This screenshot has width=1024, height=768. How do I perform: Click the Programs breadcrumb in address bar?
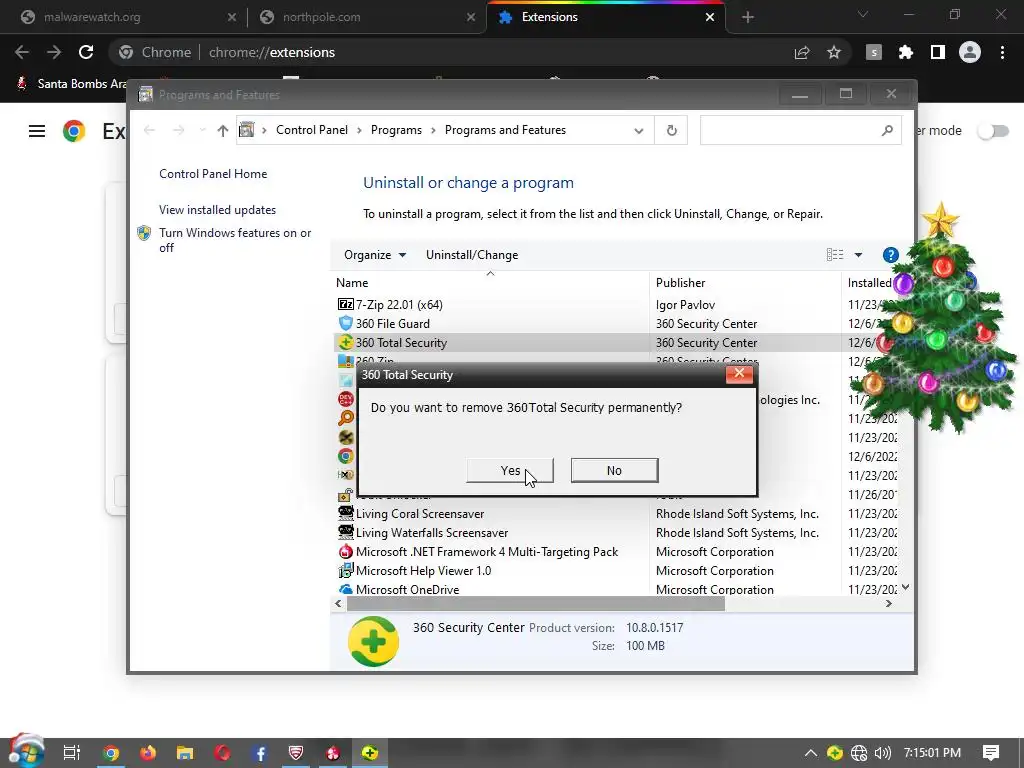coord(396,130)
